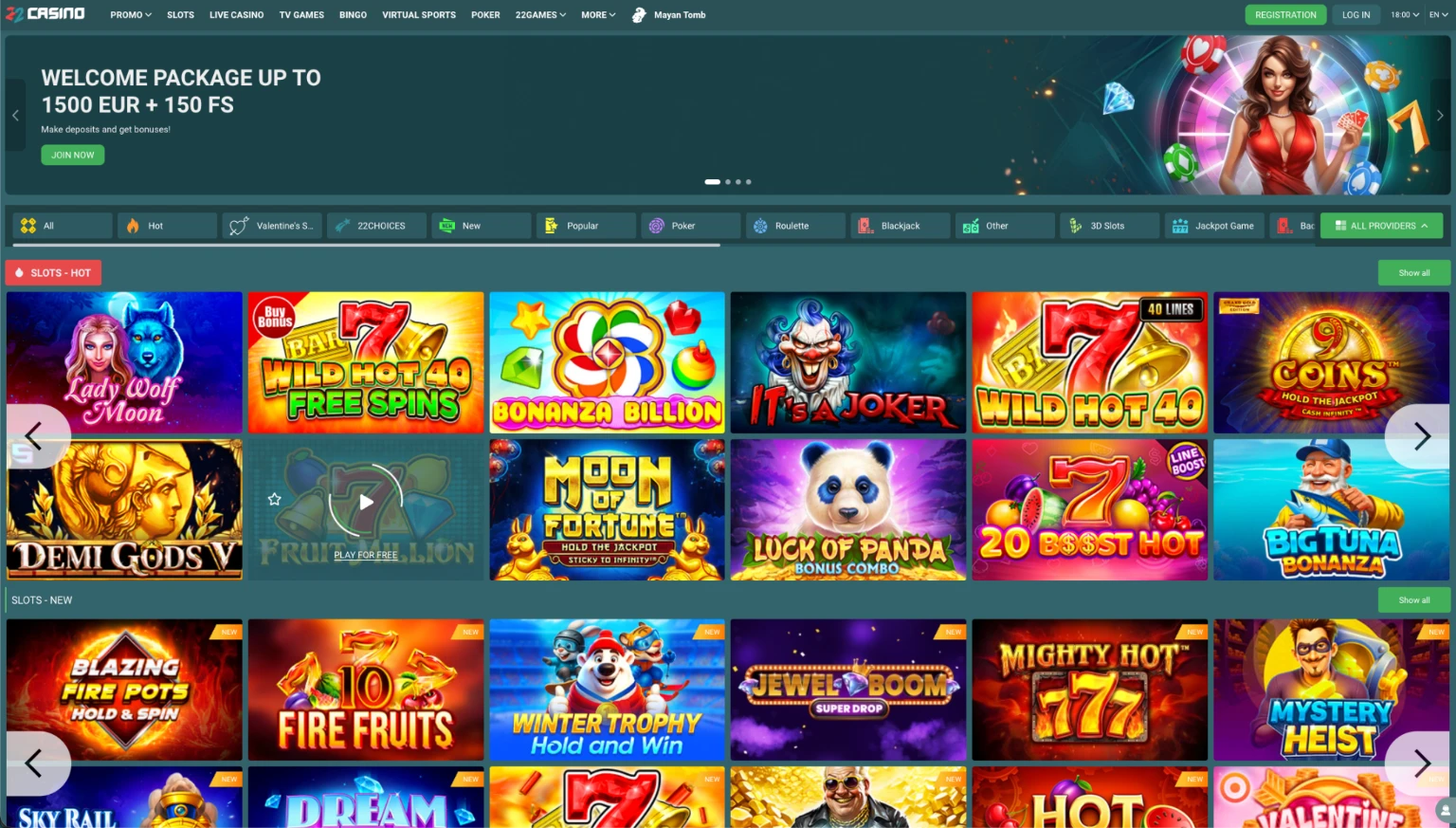Switch to the LIVE CASINO section
The image size is (1456, 828).
(x=236, y=14)
